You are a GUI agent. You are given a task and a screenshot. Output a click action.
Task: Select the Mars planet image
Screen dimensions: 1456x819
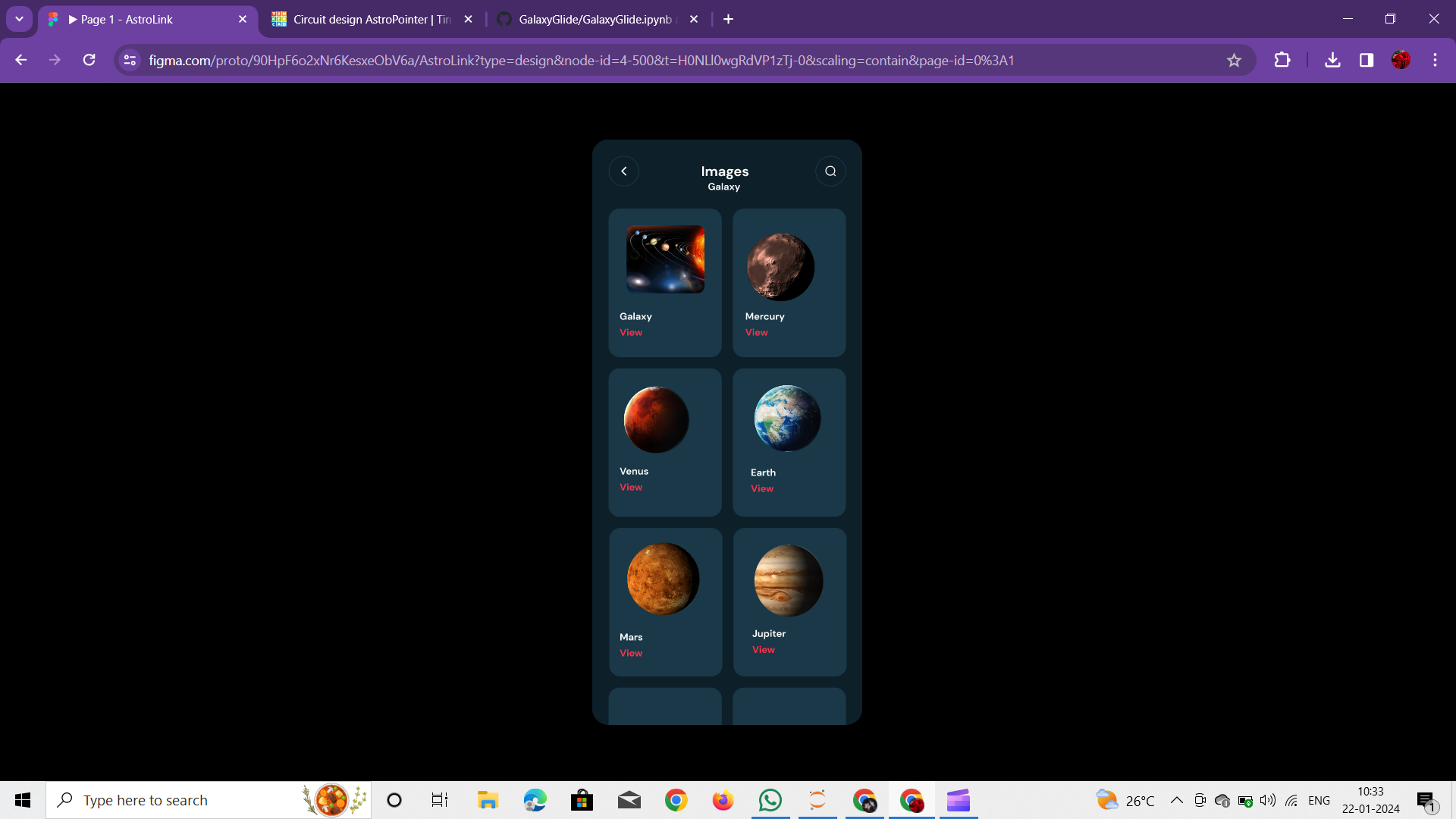663,579
